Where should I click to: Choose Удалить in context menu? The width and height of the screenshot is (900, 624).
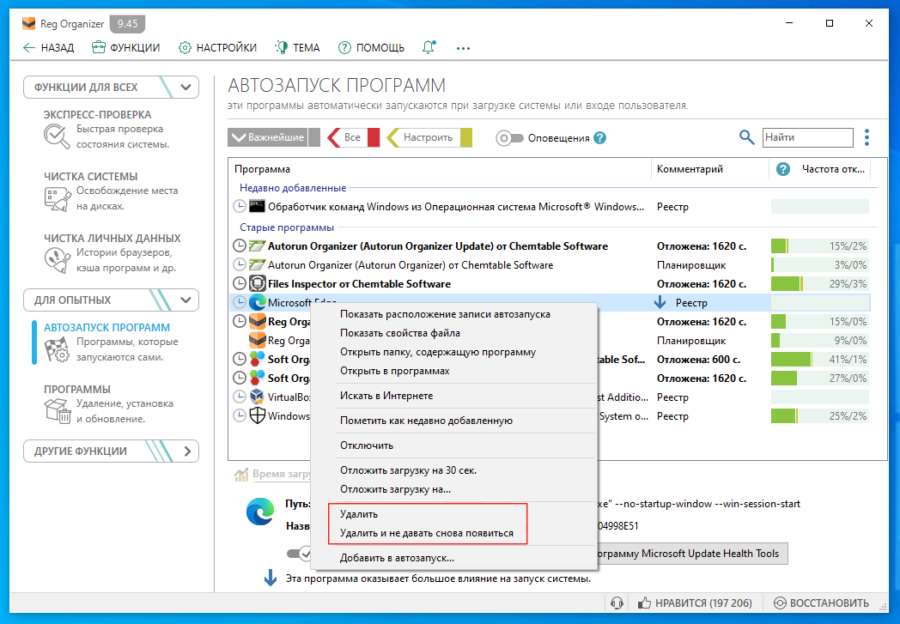359,514
